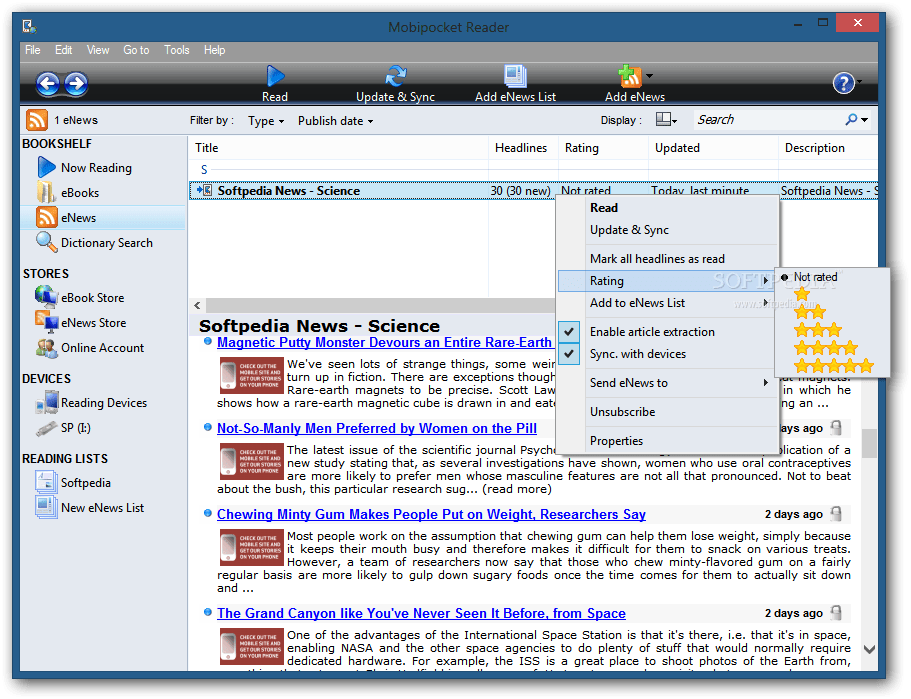Select Mark all headlines as read
911x699 pixels.
coord(668,259)
